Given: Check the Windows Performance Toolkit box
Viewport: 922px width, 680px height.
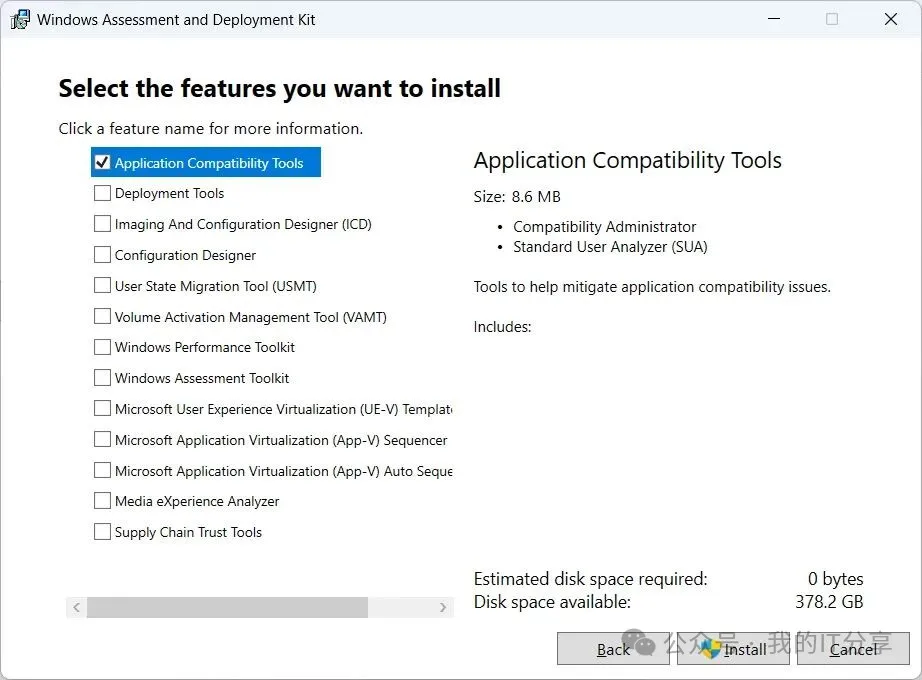Looking at the screenshot, I should coord(102,347).
